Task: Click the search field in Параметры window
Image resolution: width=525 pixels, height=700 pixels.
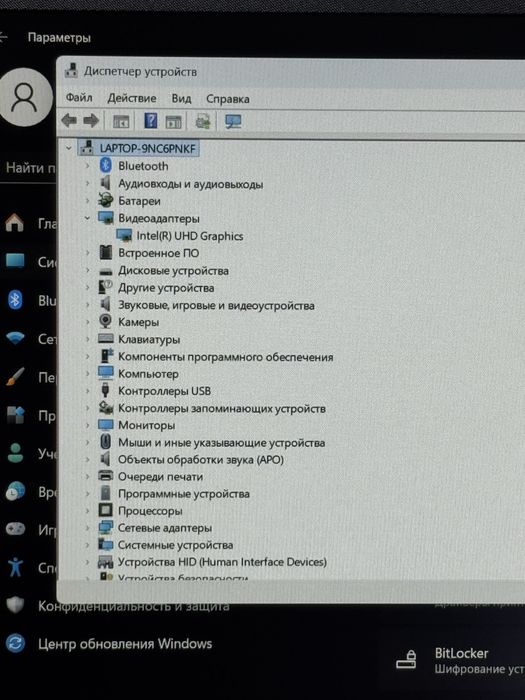Action: [29, 168]
